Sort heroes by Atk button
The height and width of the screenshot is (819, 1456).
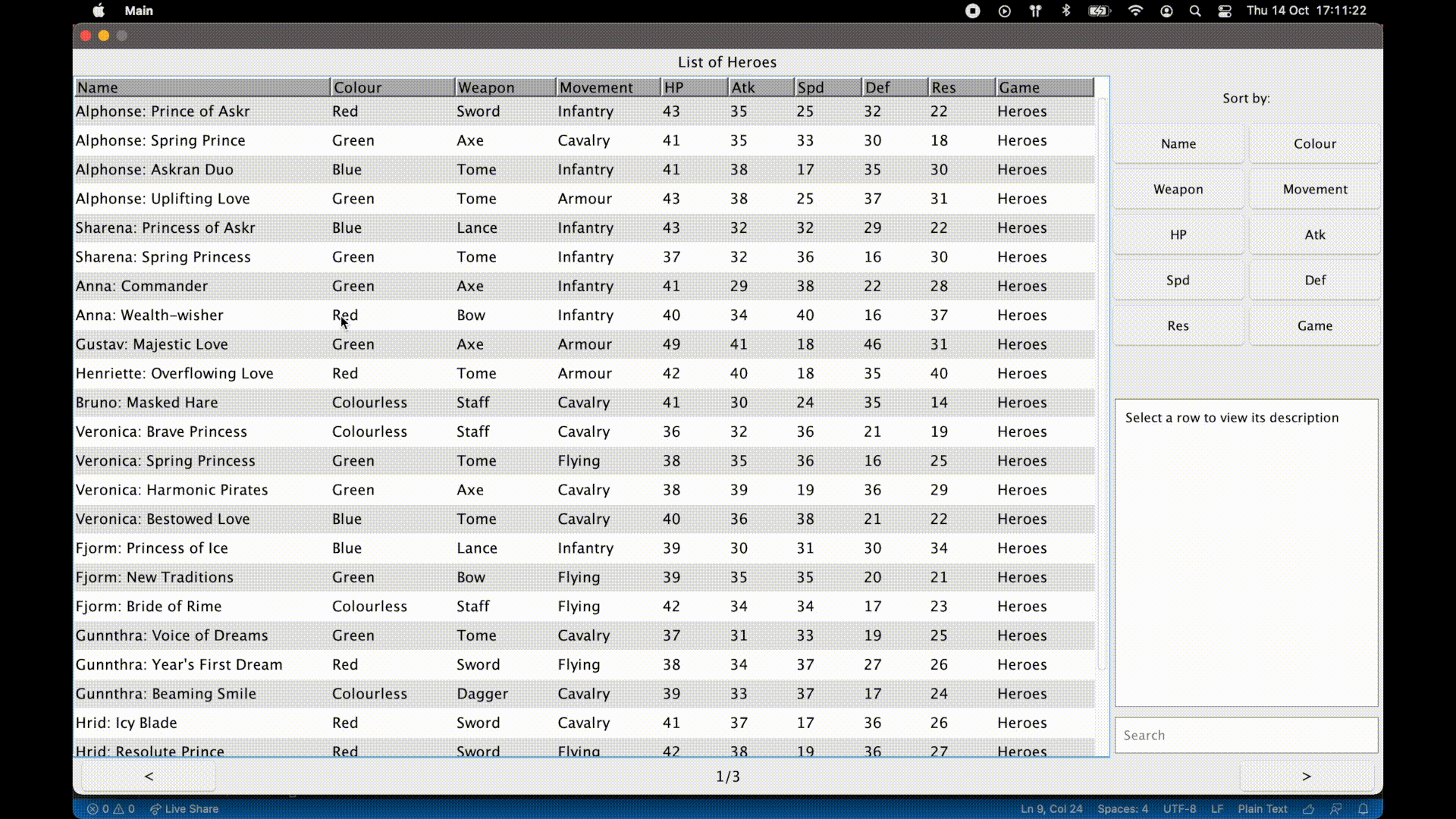1315,235
